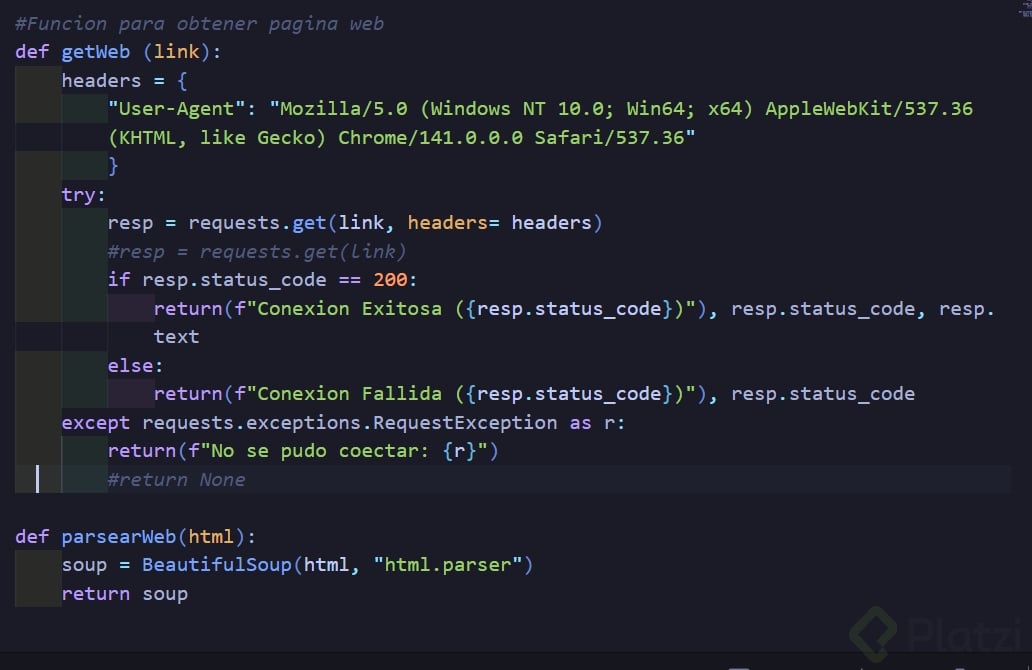Click the 'Conexion Fallida' string
The height and width of the screenshot is (670, 1032).
349,394
